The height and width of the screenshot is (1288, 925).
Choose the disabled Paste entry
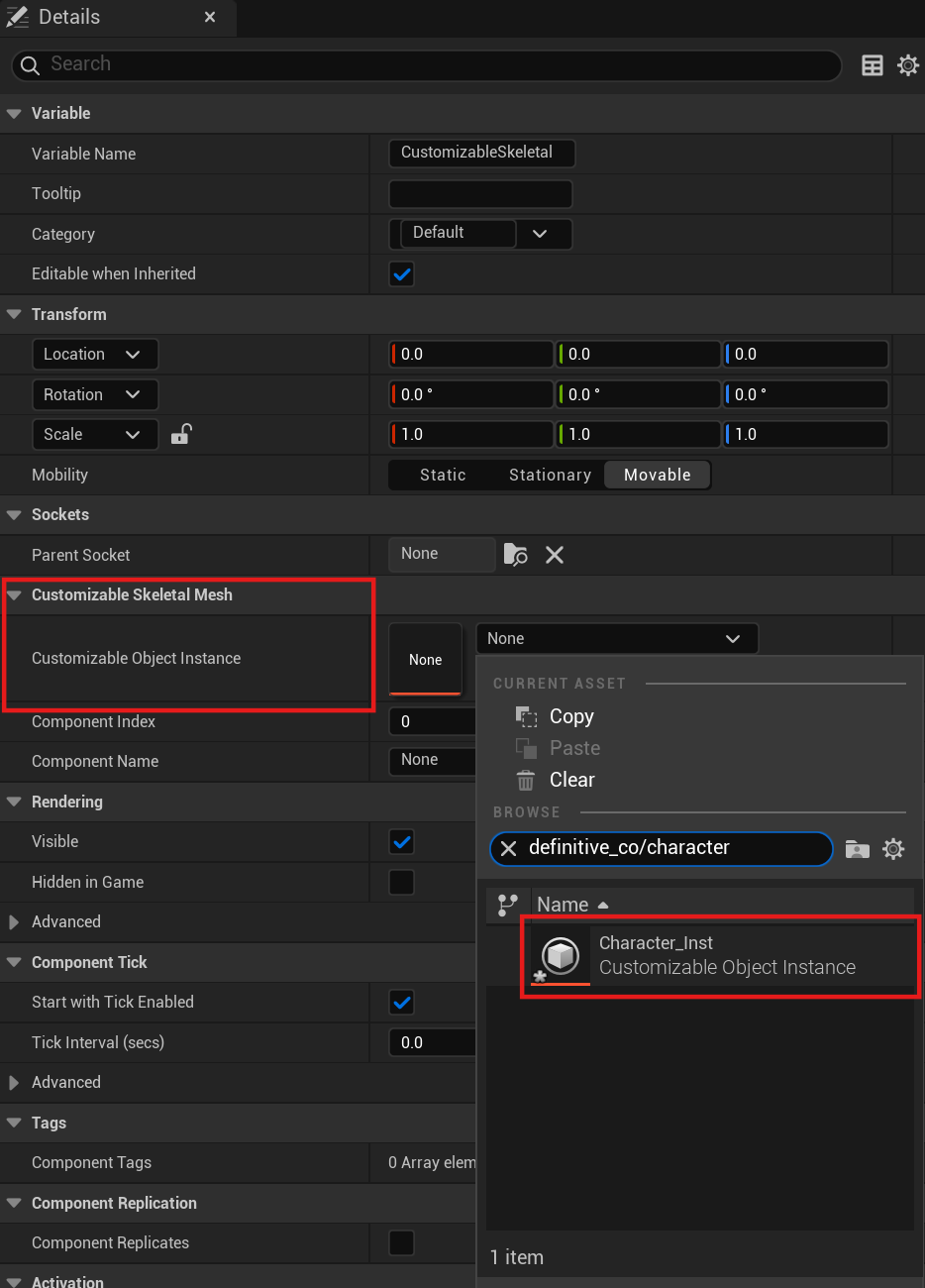pos(558,748)
